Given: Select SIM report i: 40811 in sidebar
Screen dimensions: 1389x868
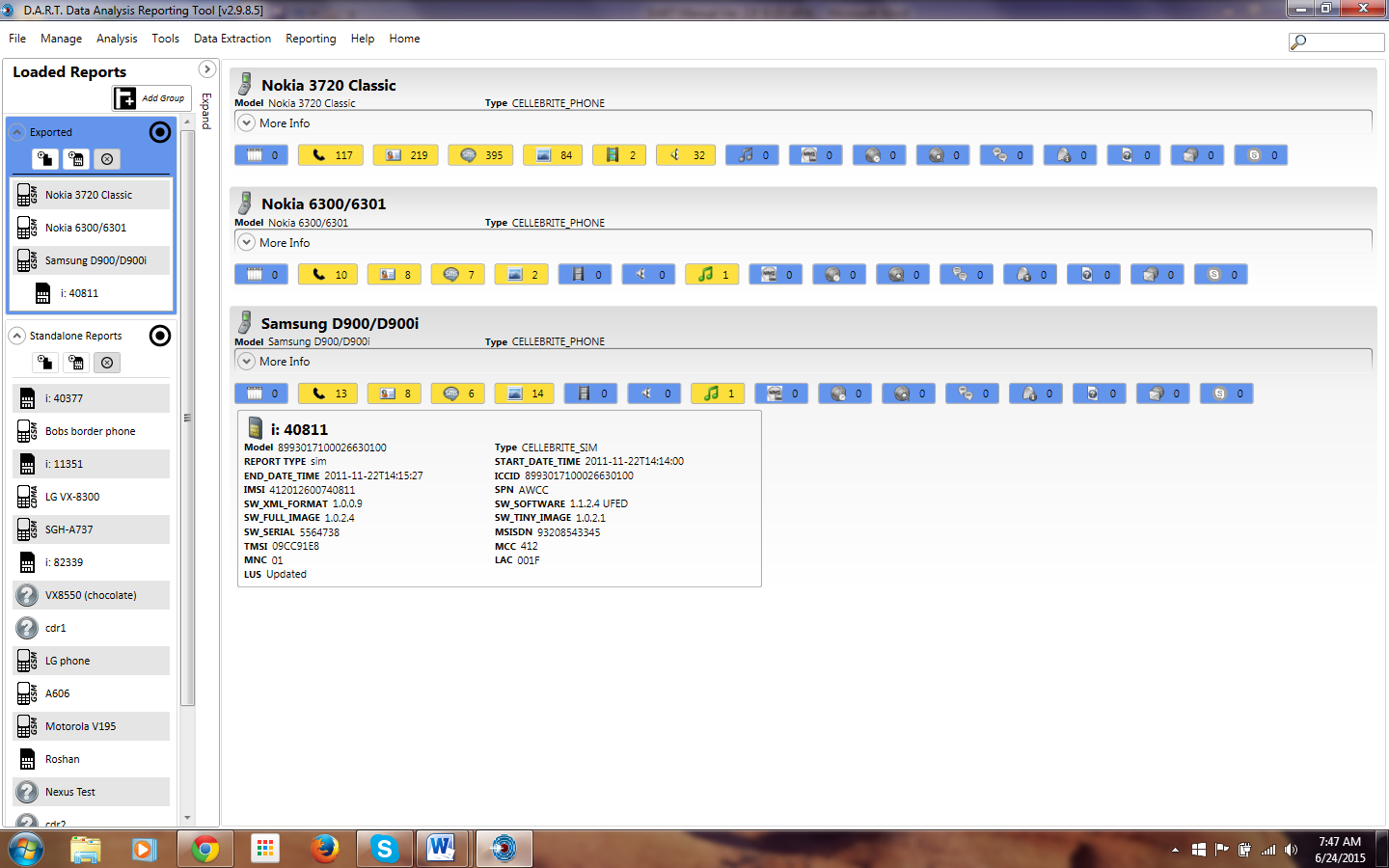Looking at the screenshot, I should coord(92,293).
